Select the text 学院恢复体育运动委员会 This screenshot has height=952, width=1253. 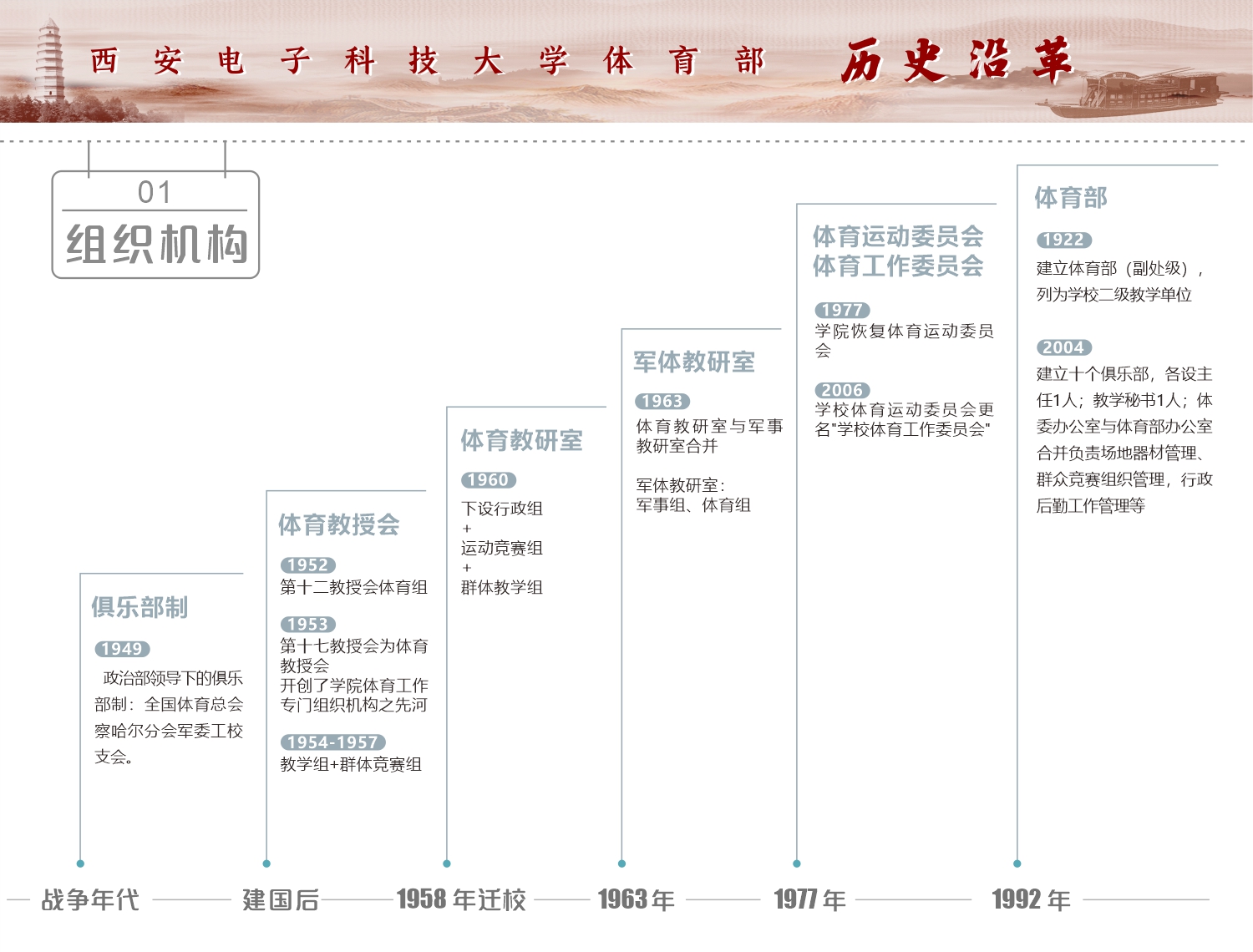click(905, 341)
